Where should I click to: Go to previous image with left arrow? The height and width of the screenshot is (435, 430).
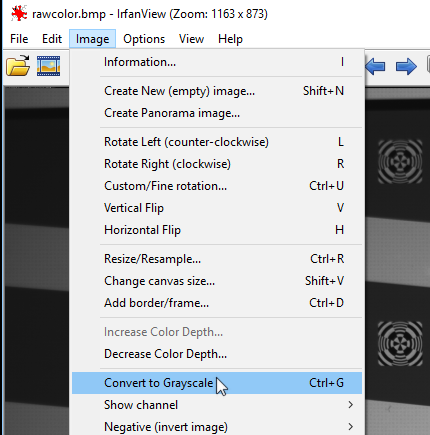click(376, 66)
